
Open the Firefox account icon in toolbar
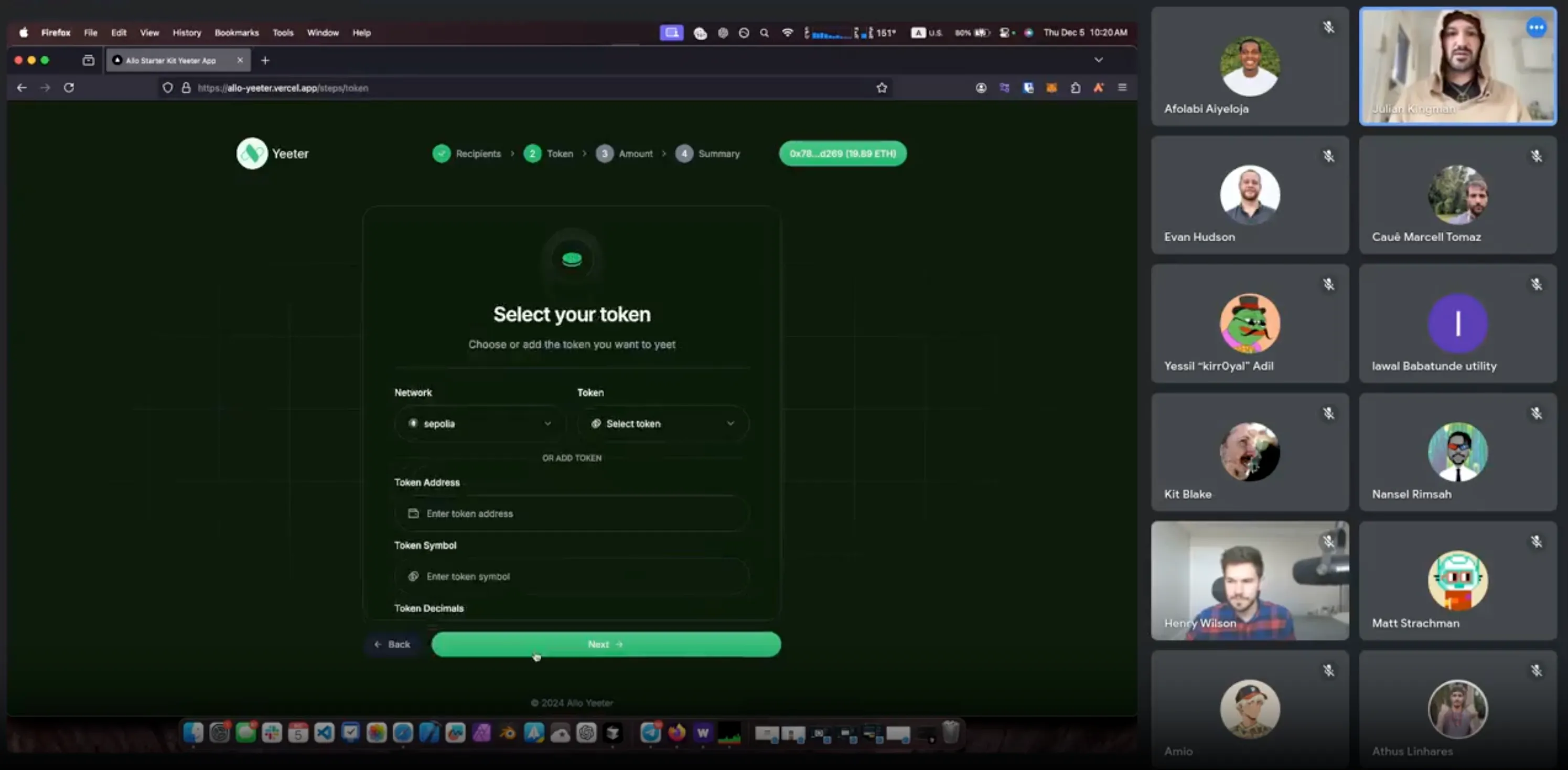[981, 88]
